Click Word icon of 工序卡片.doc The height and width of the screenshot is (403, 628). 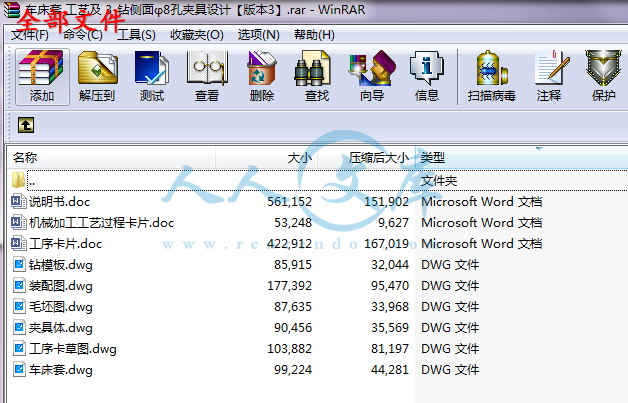click(18, 243)
